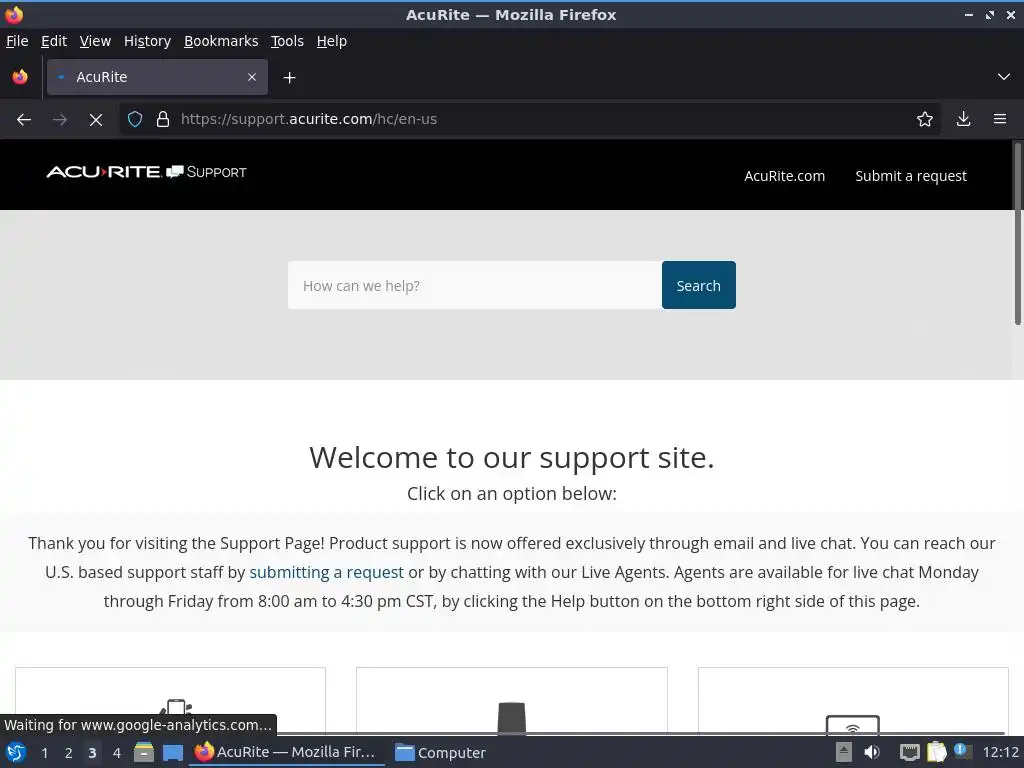Open the History menu
This screenshot has width=1024, height=768.
148,41
